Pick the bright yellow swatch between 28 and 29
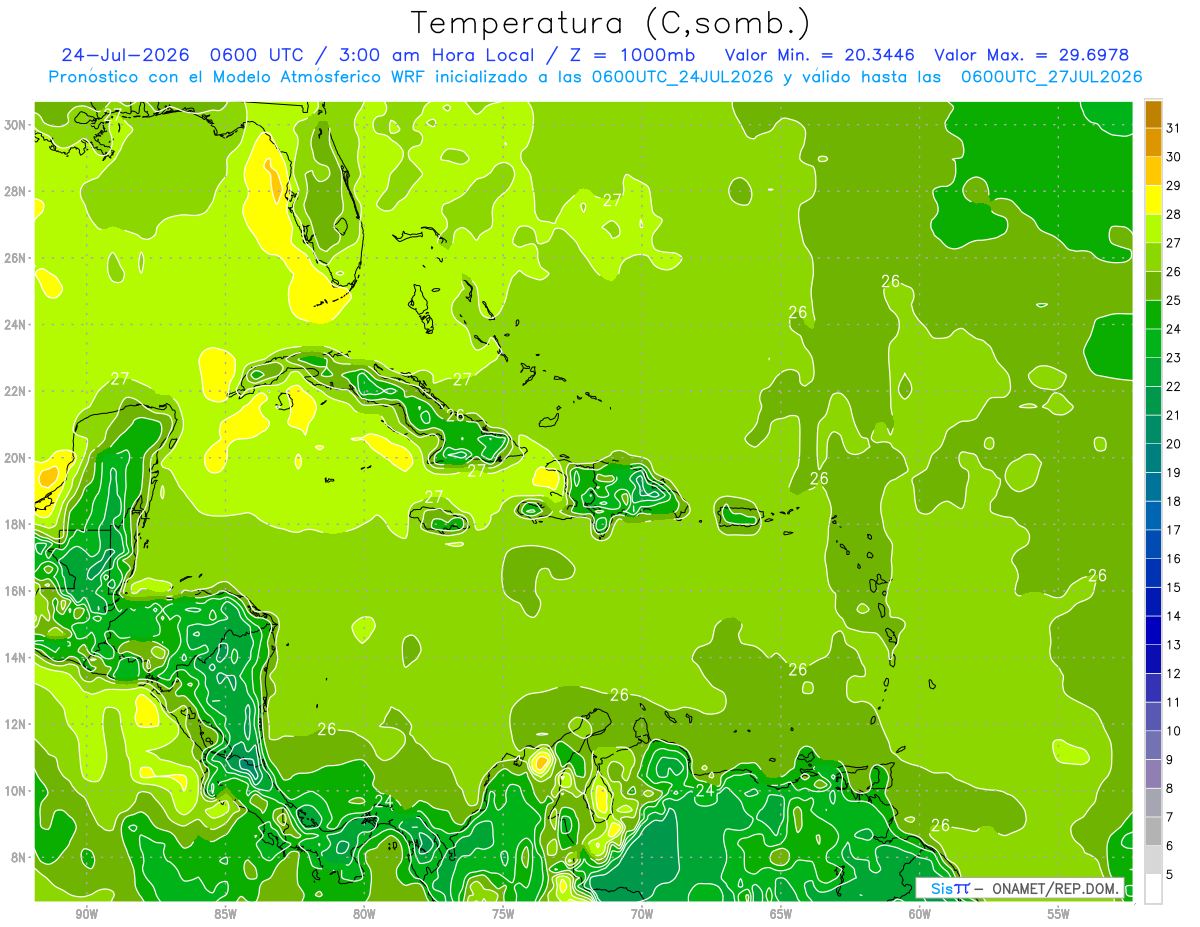Viewport: 1200px width, 927px height. click(1153, 200)
